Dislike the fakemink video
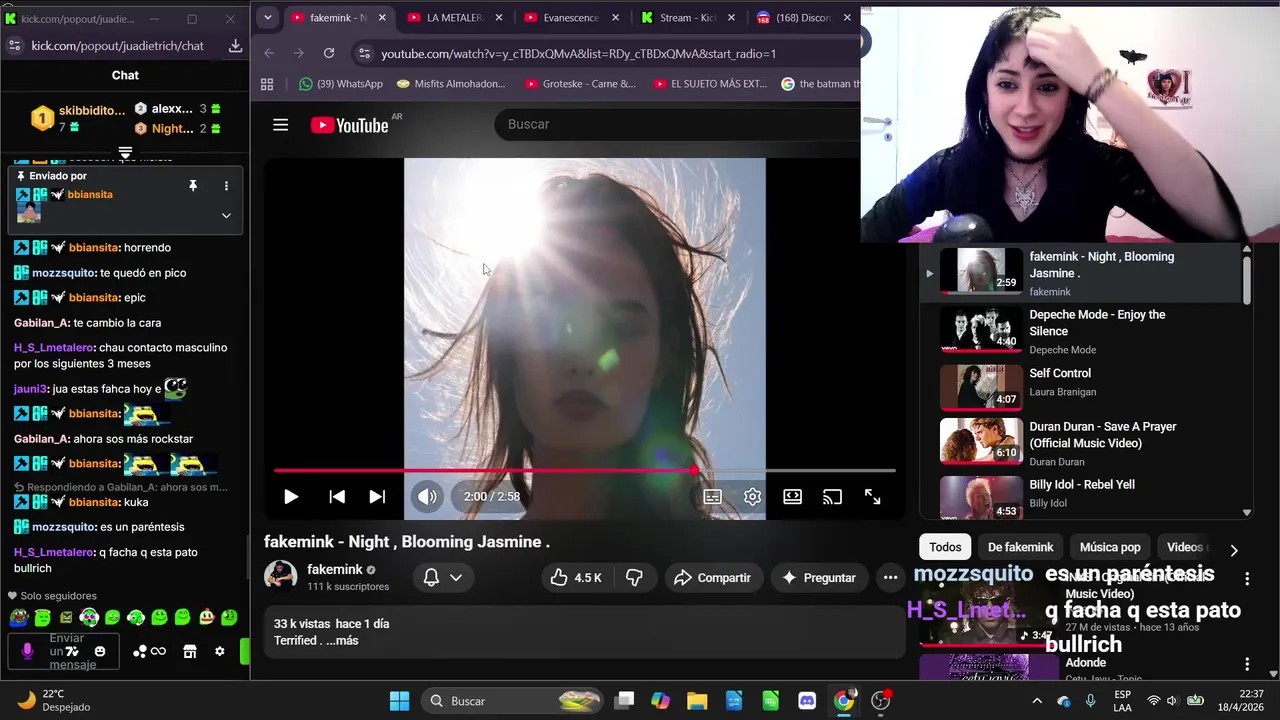The width and height of the screenshot is (1280, 720). click(x=634, y=577)
